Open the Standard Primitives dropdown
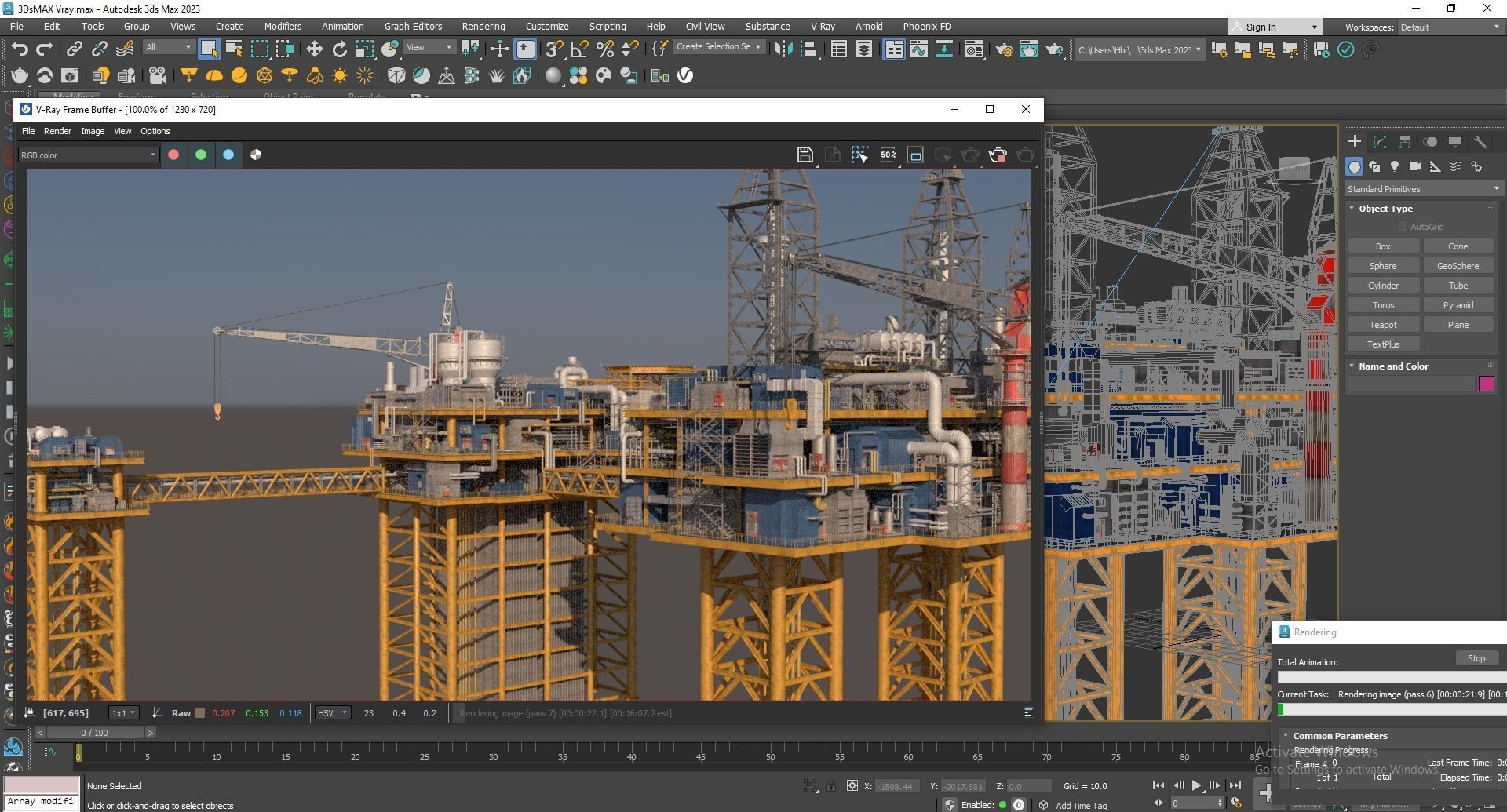The width and height of the screenshot is (1507, 812). 1423,189
